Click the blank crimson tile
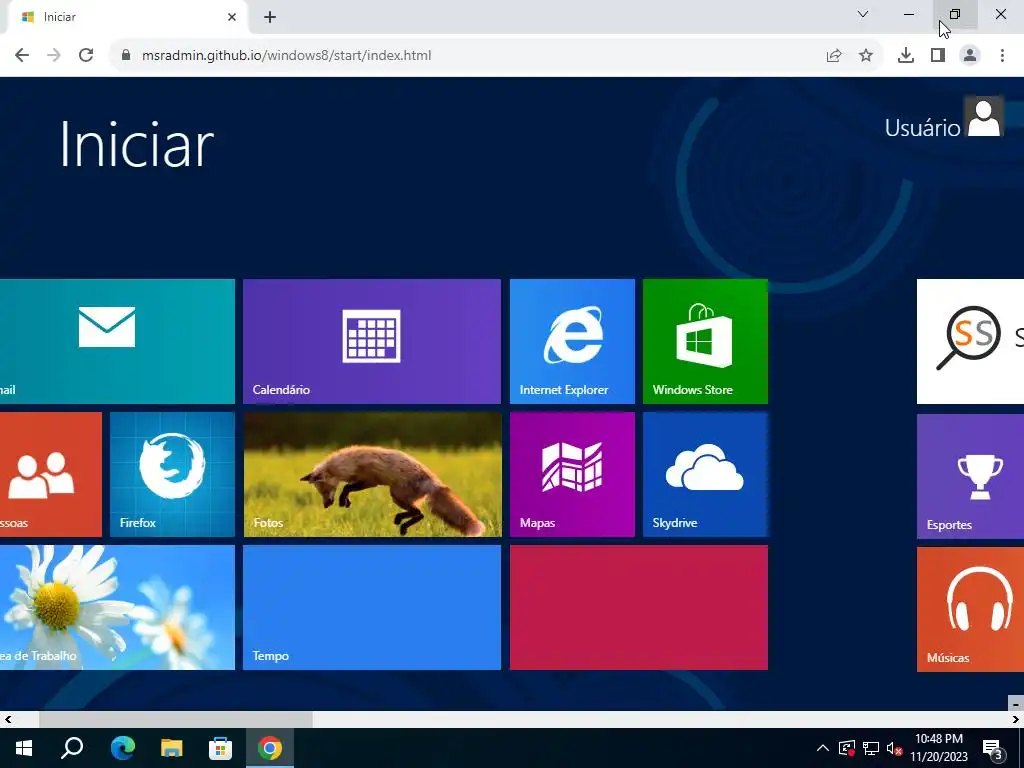 coord(639,608)
